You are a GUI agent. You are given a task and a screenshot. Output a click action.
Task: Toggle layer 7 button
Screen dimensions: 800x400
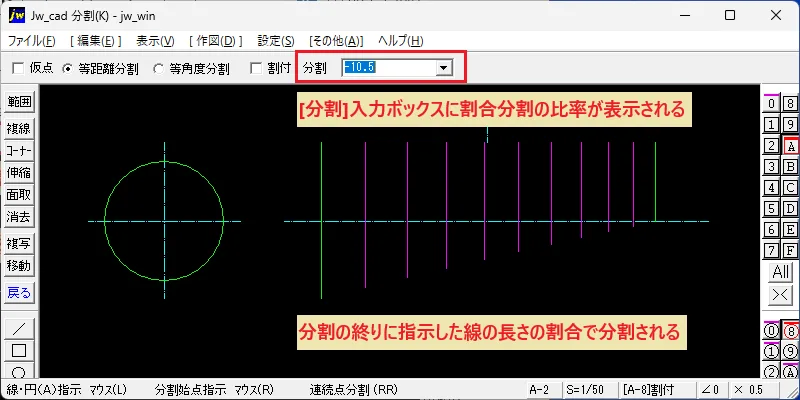771,251
